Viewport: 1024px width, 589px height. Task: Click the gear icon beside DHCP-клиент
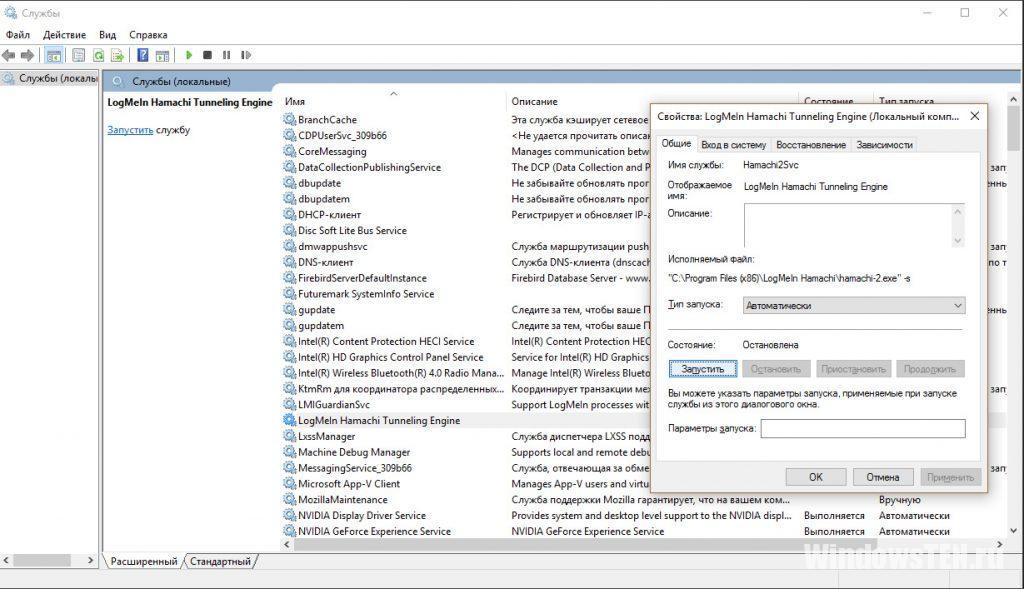tap(289, 214)
